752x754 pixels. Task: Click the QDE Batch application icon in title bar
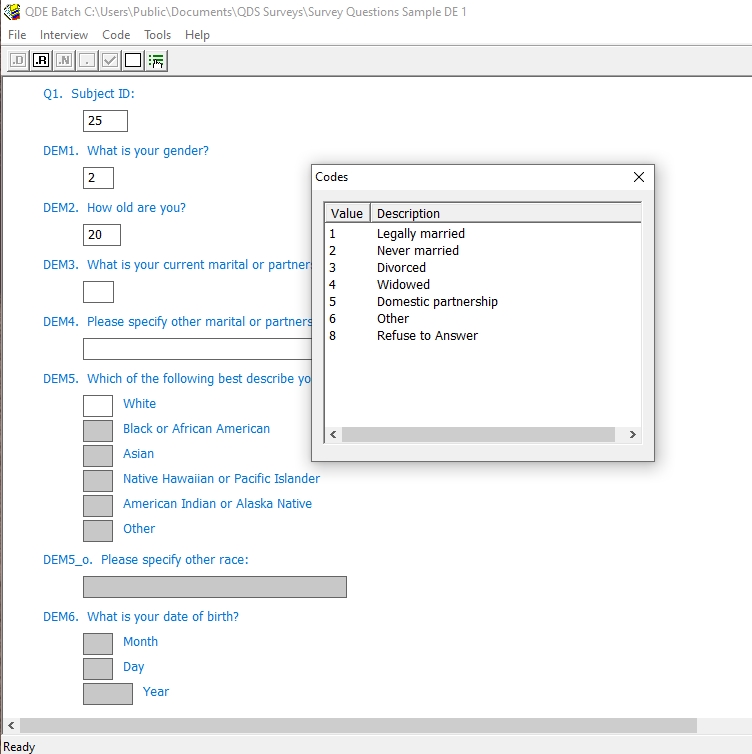click(12, 12)
